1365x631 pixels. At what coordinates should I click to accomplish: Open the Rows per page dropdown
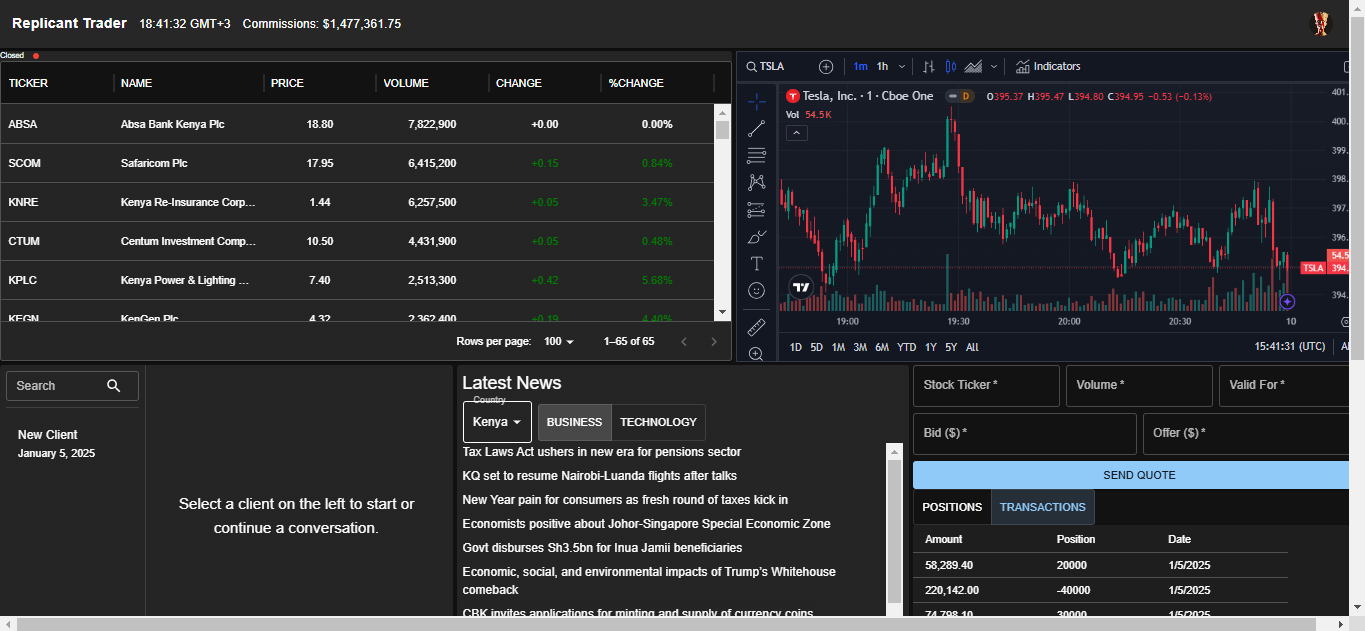click(559, 342)
